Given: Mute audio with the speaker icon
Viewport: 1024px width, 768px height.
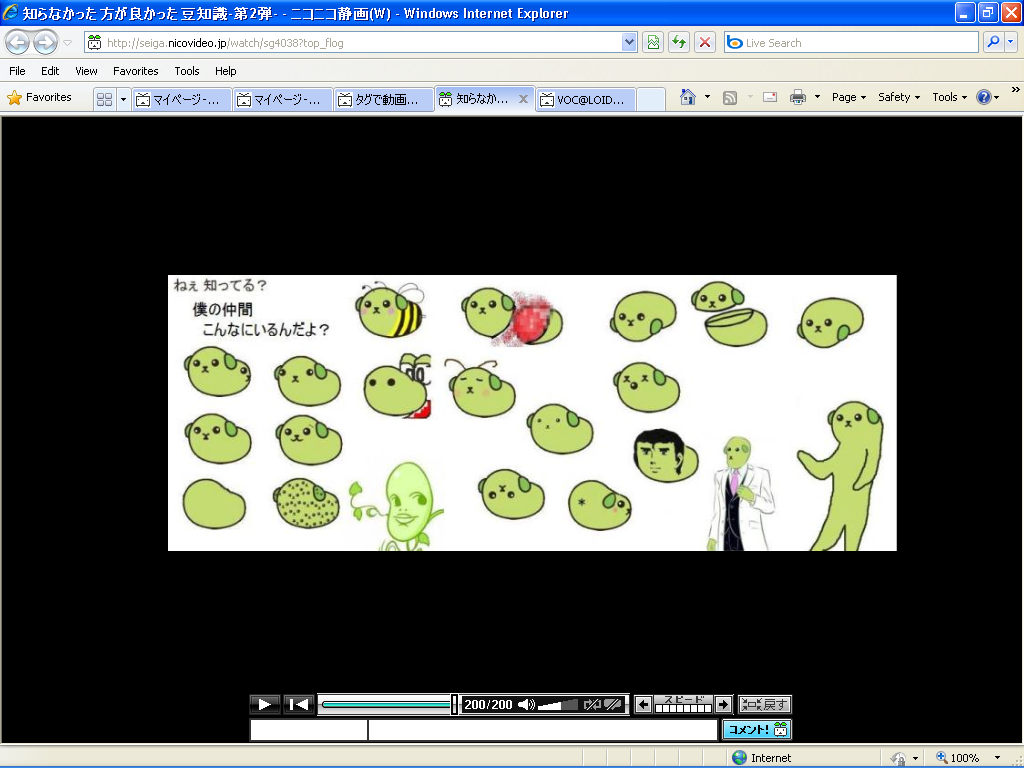Looking at the screenshot, I should [x=526, y=705].
